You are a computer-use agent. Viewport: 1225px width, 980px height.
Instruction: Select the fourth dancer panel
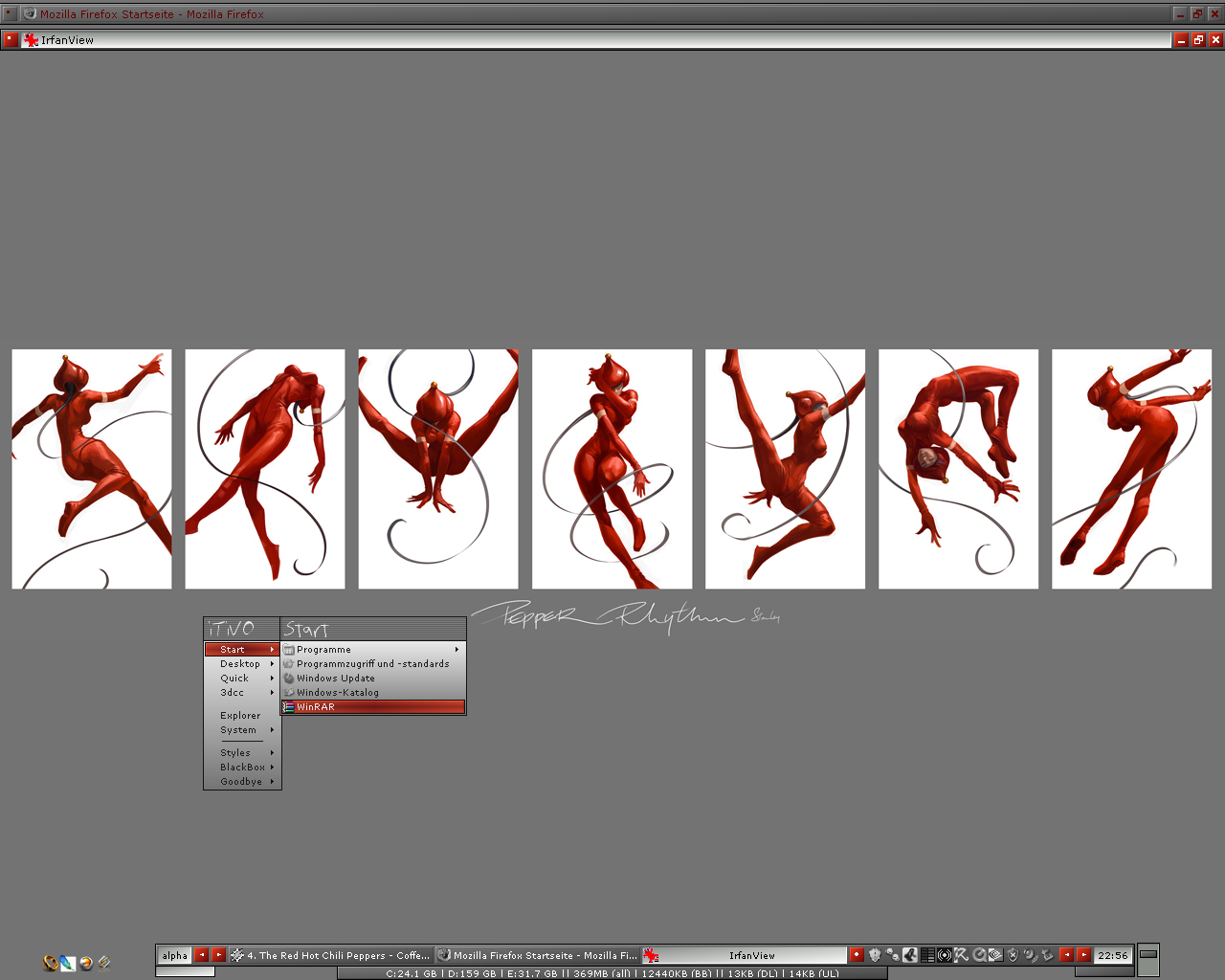[x=612, y=469]
